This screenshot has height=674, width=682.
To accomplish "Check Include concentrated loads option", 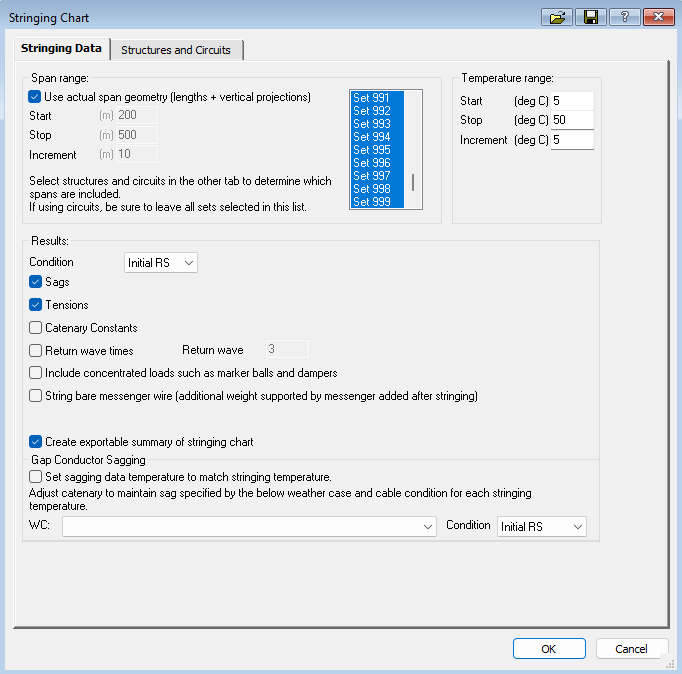I will coord(36,373).
